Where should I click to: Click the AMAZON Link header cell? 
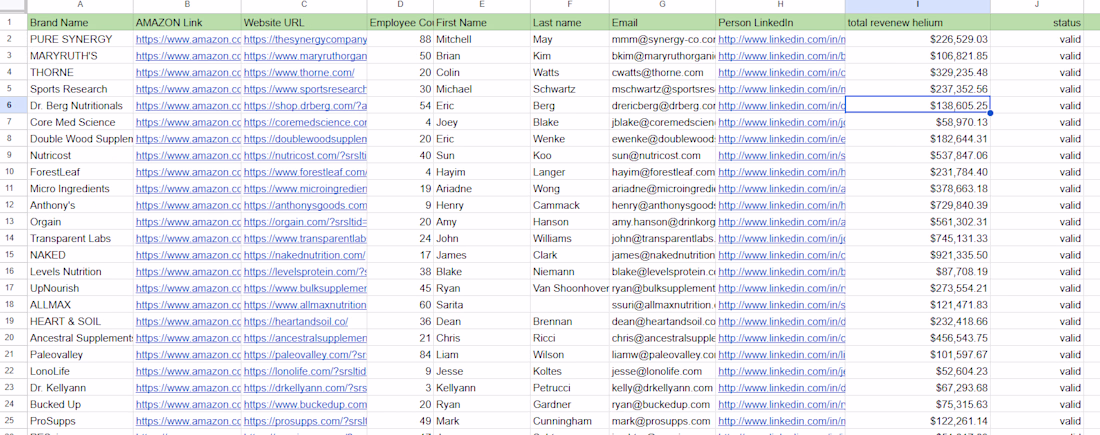[187, 22]
